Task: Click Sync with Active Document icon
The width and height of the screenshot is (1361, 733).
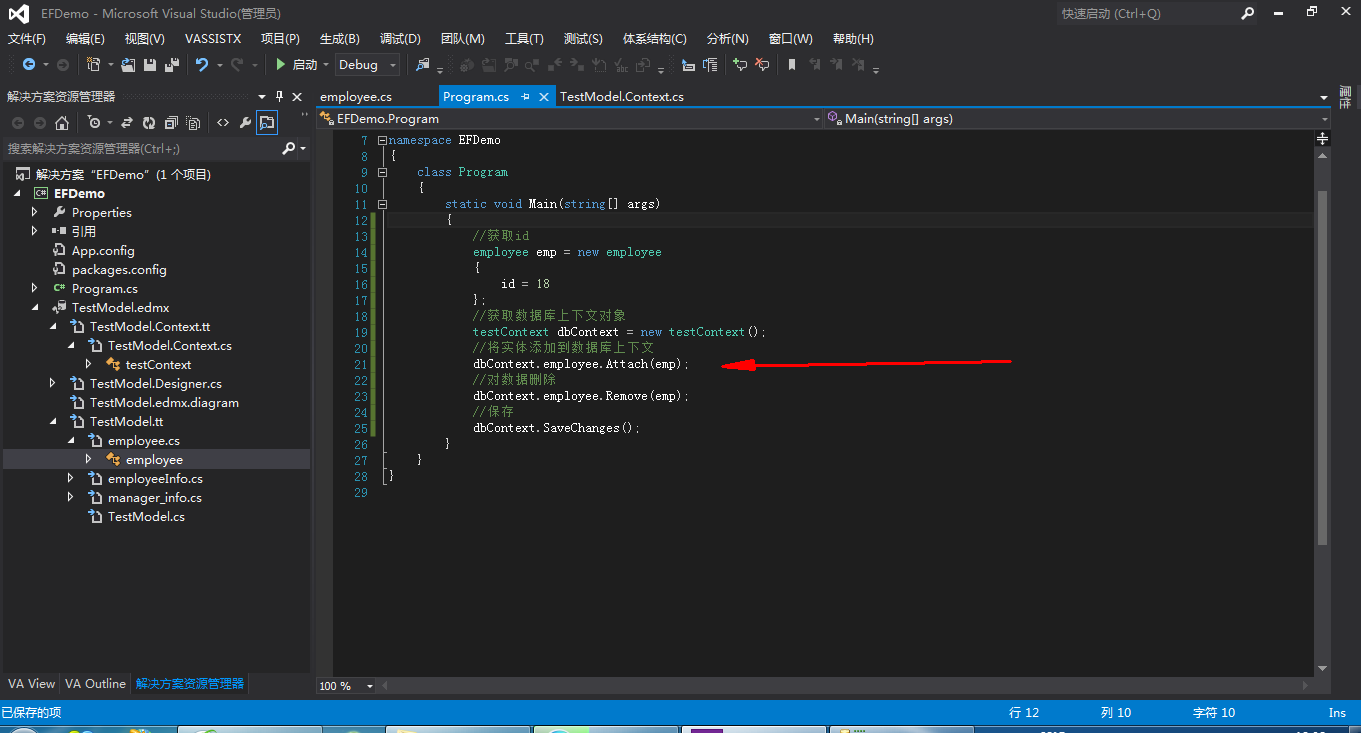Action: (x=127, y=123)
